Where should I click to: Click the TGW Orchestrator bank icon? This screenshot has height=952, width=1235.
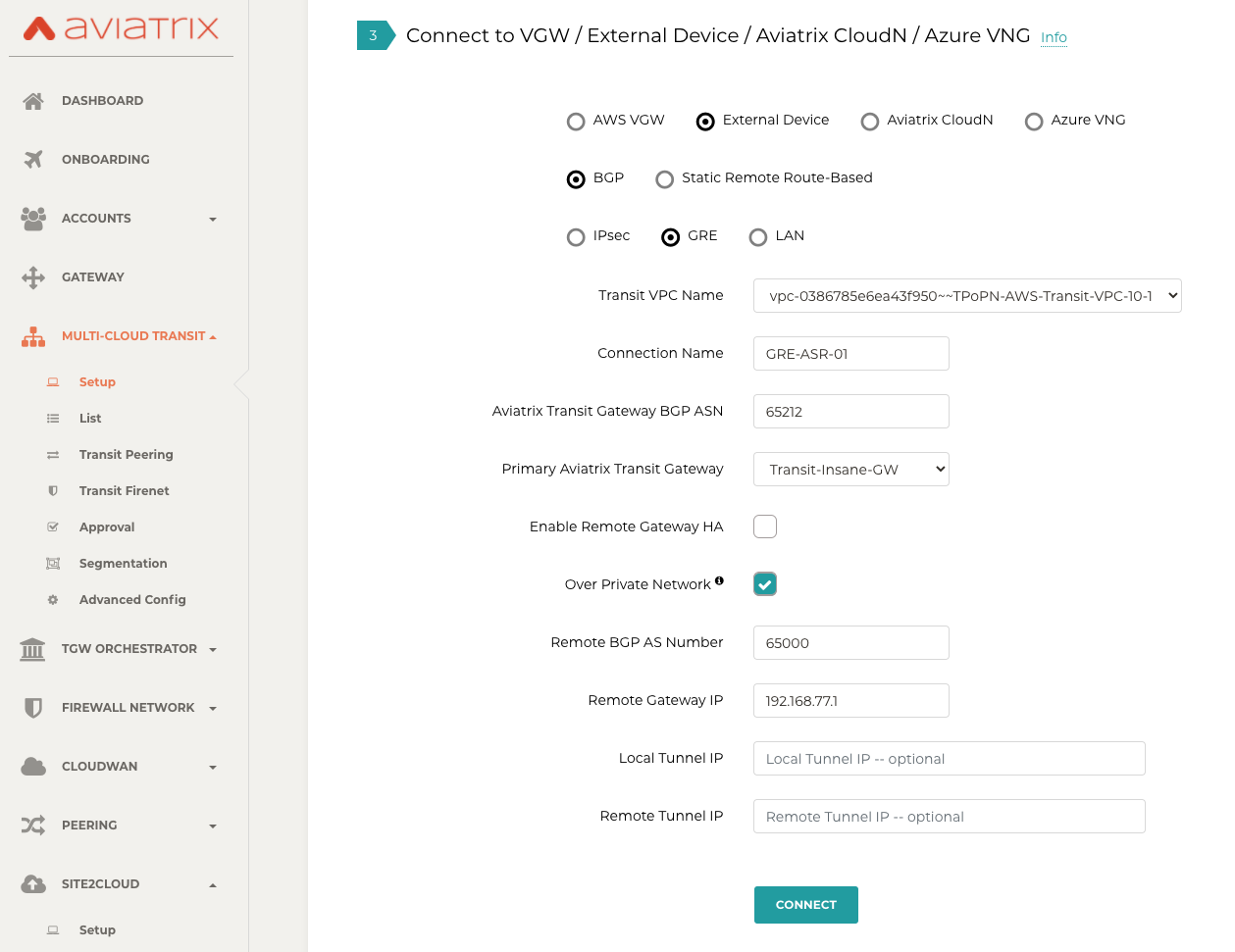(32, 648)
